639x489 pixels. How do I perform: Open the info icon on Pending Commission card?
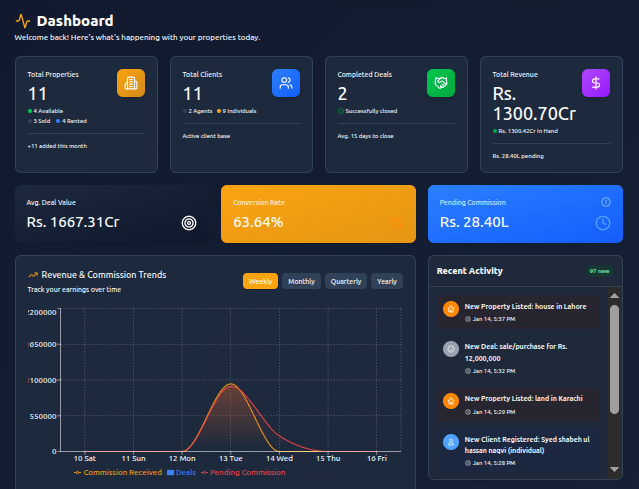click(605, 202)
